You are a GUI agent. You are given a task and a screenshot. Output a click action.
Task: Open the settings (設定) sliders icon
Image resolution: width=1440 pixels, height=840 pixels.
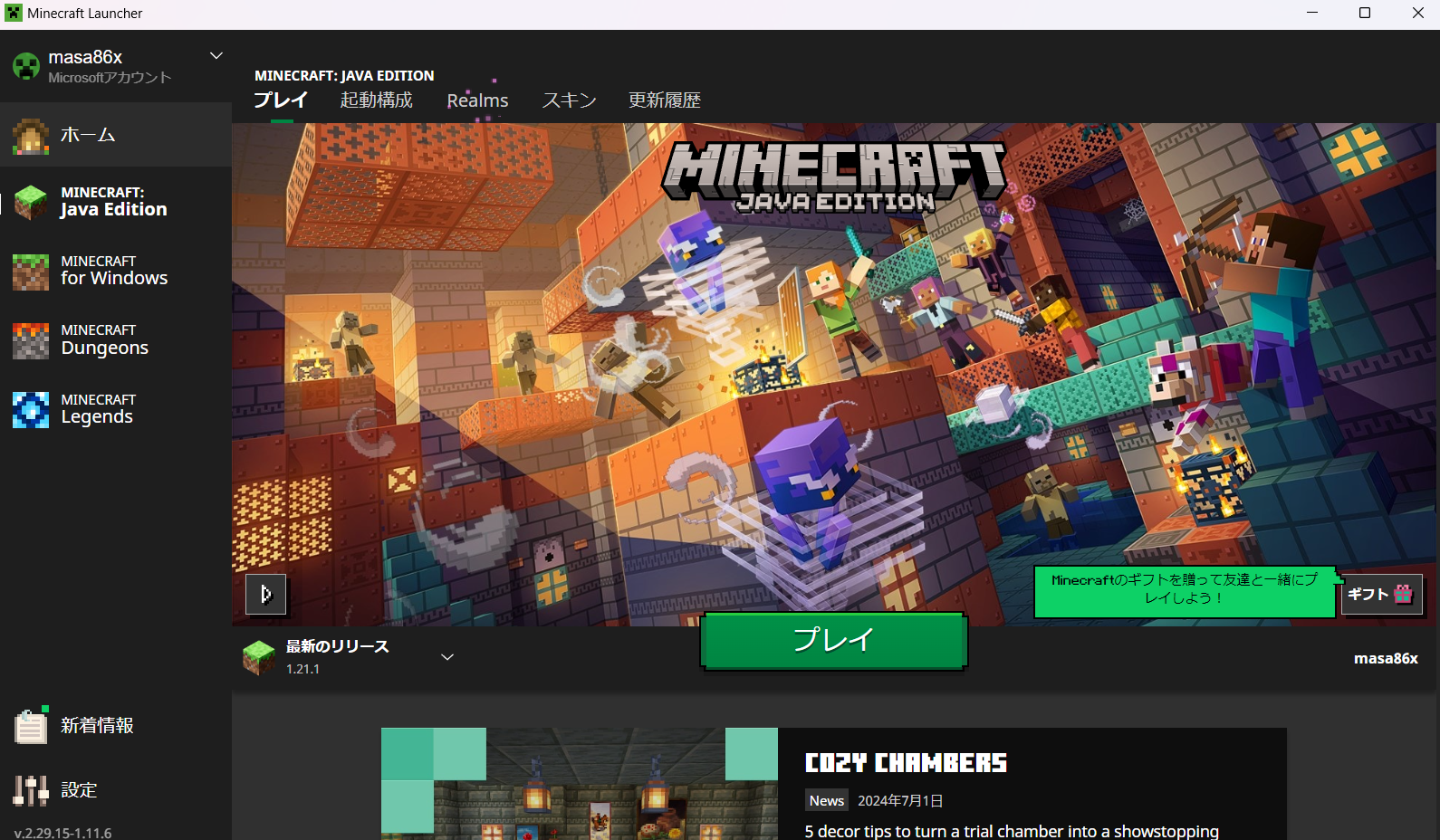[31, 790]
